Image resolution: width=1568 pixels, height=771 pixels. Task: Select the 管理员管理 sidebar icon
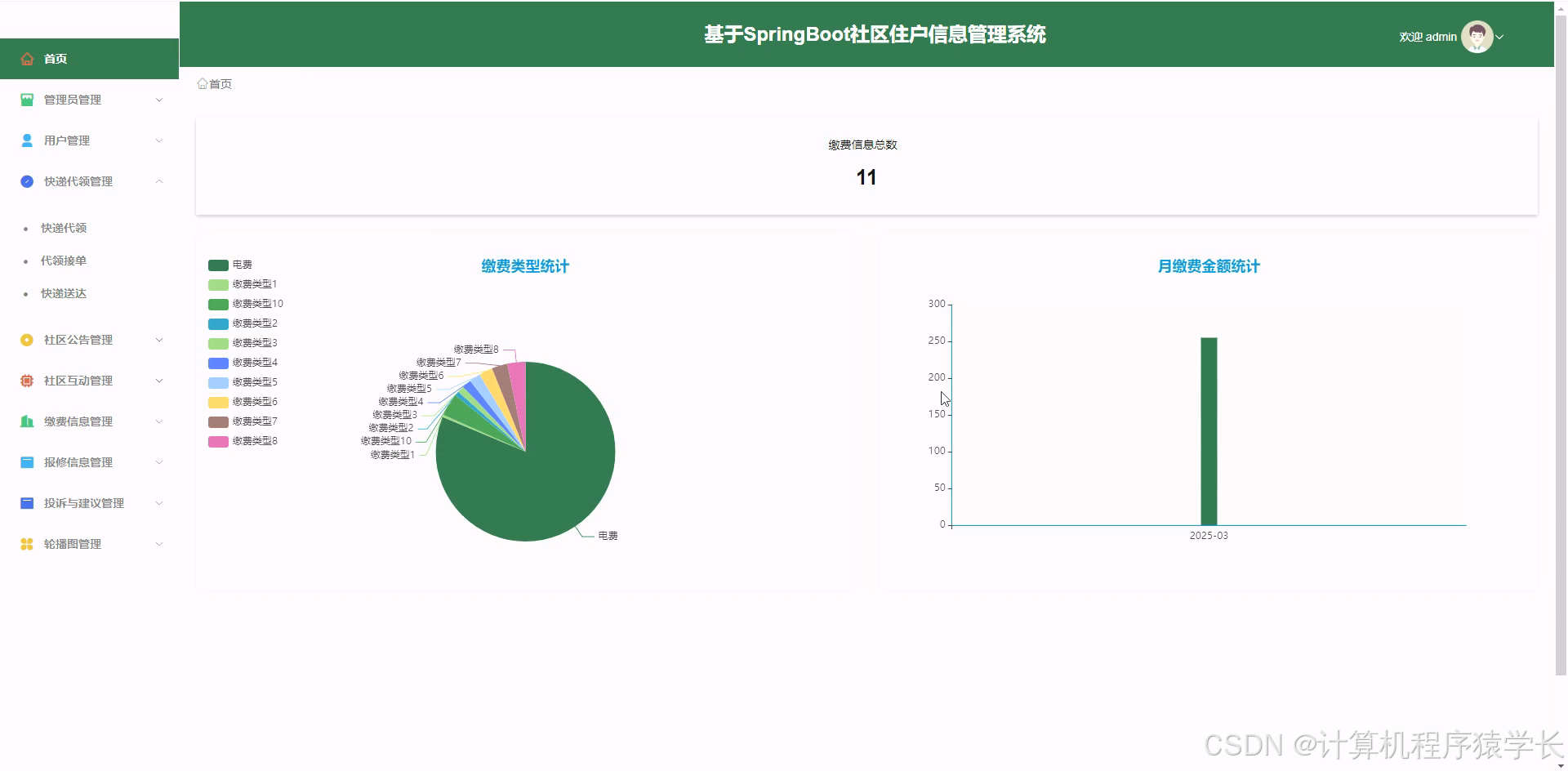tap(27, 99)
